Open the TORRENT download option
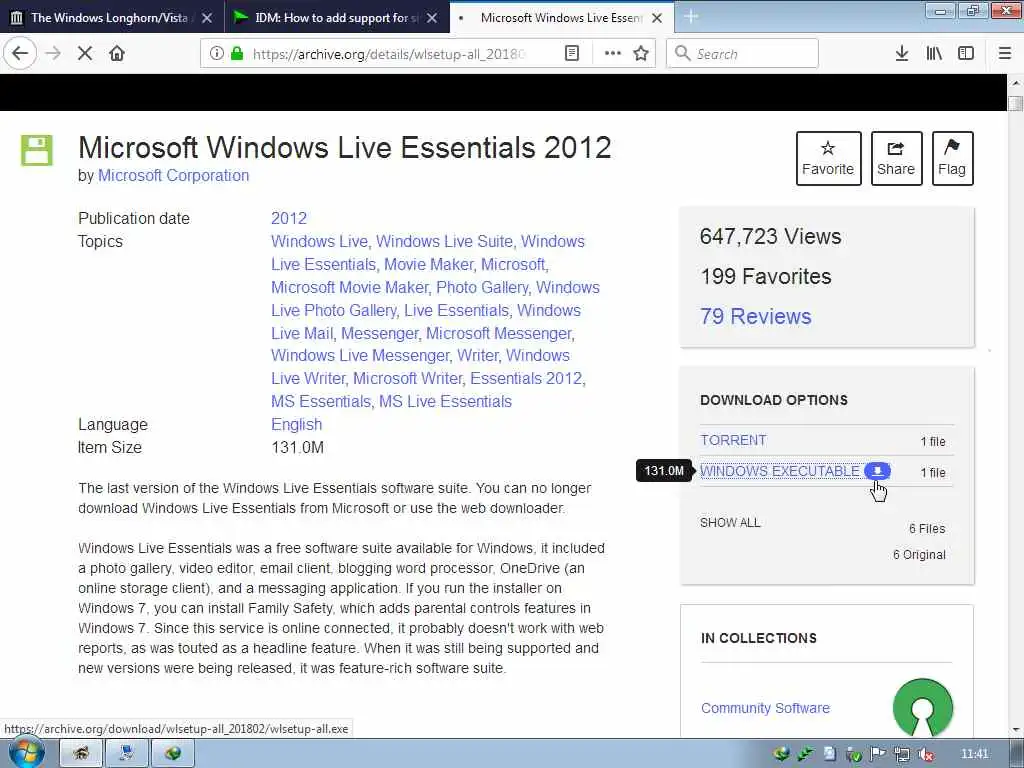Viewport: 1024px width, 768px height. click(733, 440)
